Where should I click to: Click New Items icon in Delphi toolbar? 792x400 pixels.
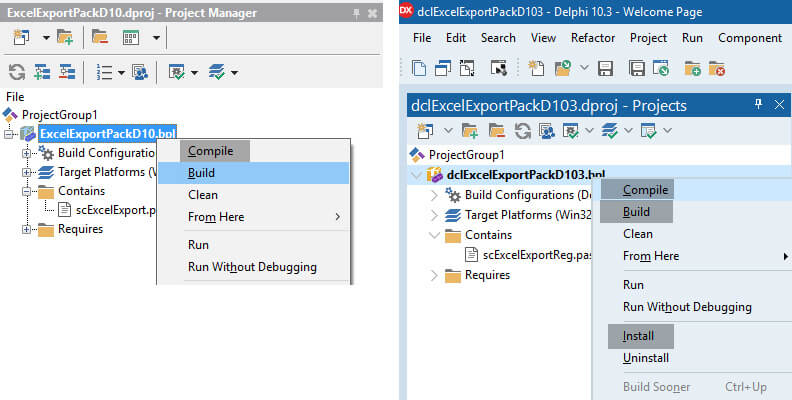click(x=536, y=68)
